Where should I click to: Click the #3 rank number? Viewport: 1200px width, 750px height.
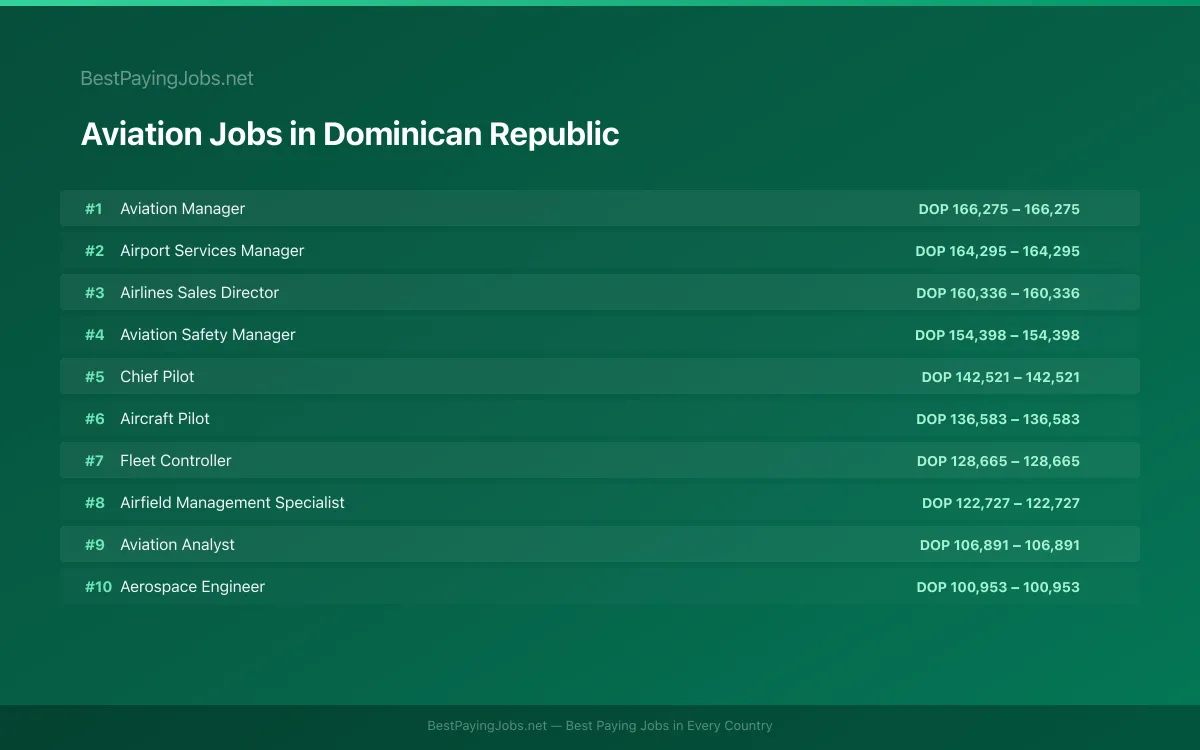click(94, 293)
